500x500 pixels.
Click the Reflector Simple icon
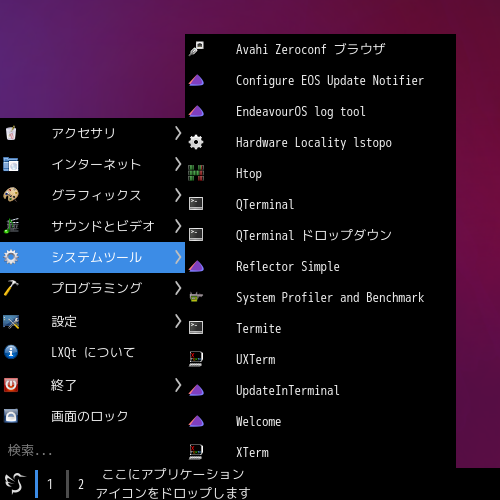[x=196, y=266]
